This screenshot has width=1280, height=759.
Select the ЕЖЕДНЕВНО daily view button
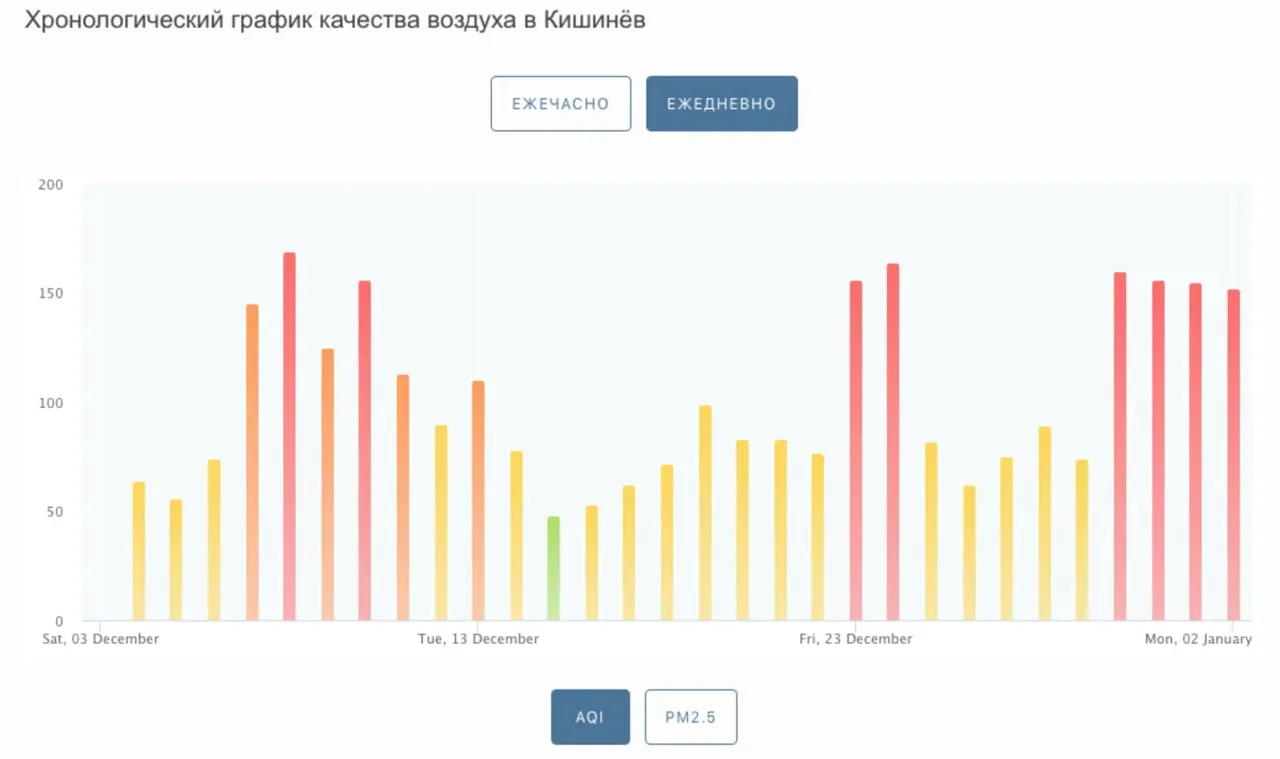coord(721,103)
